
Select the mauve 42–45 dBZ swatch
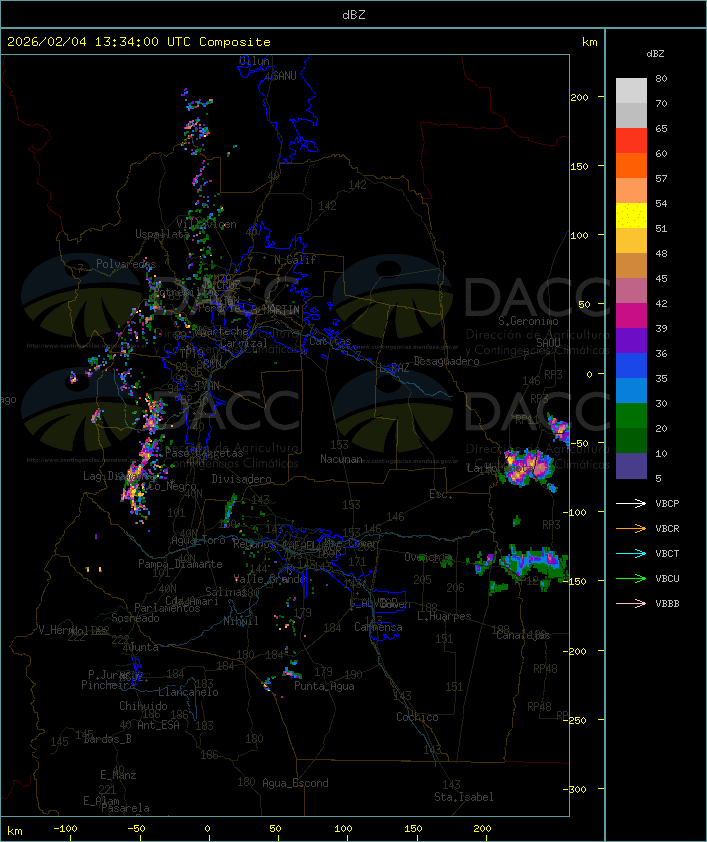[x=631, y=291]
